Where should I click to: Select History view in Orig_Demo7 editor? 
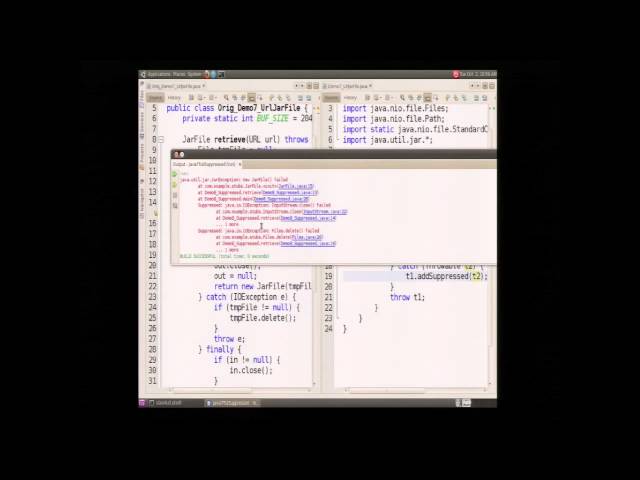[x=174, y=98]
